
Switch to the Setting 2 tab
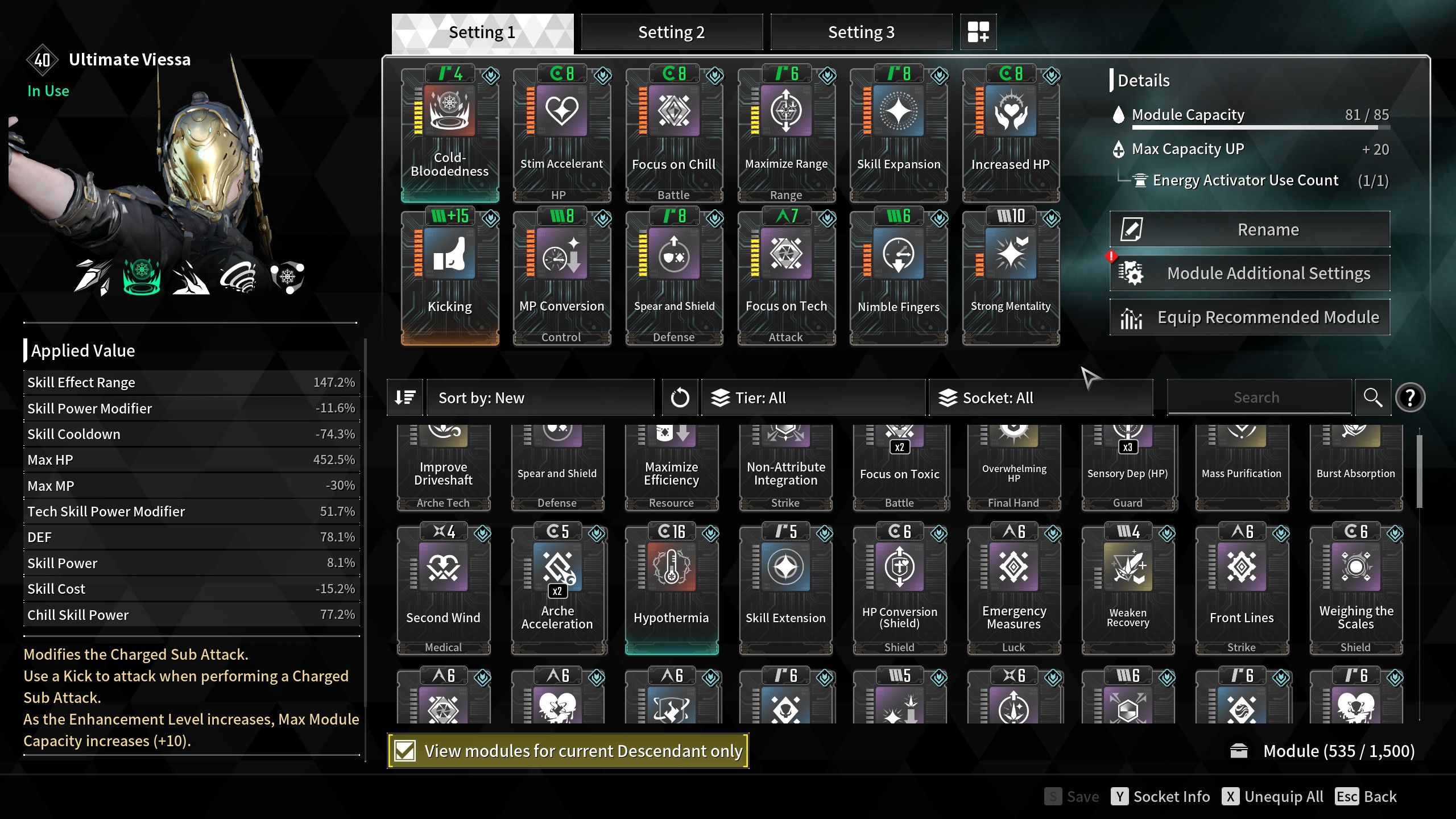(x=672, y=32)
